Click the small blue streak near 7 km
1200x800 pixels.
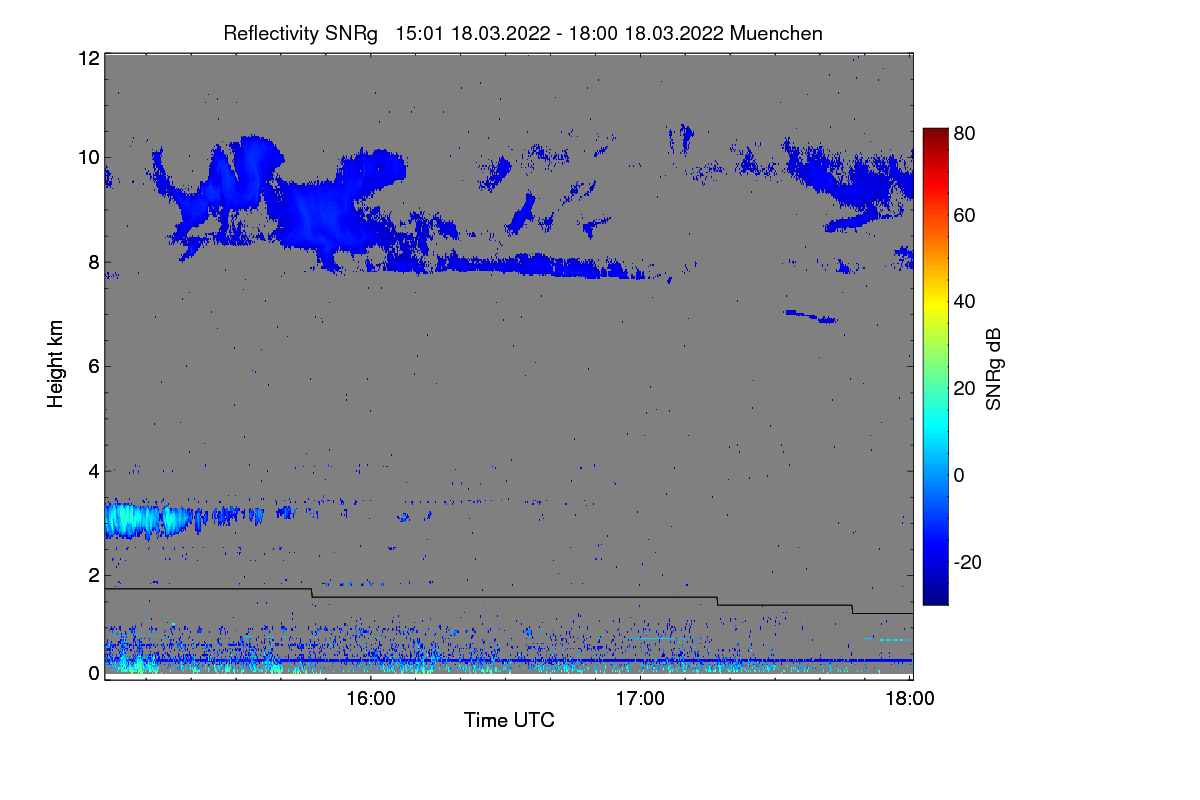[810, 316]
